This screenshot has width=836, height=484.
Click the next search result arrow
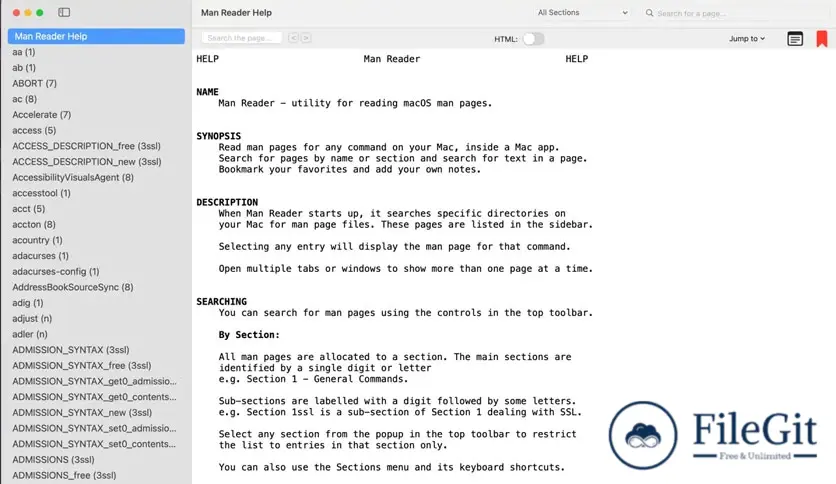[x=306, y=38]
